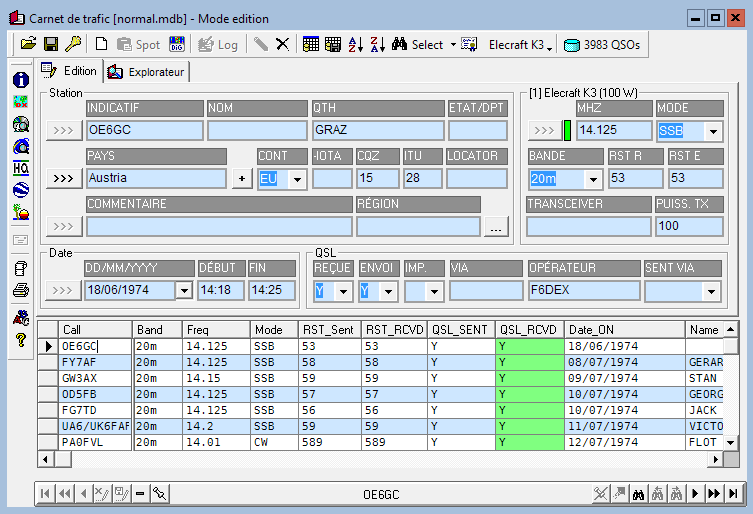Open the IMP. dropdown
753x514 pixels.
pos(434,291)
